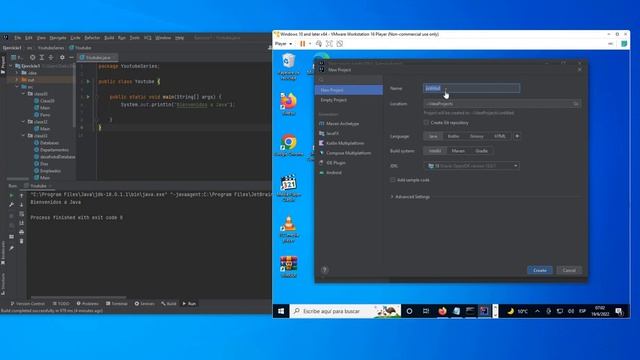
Task: Collapse the Ejercicio1 project root node
Action: pyautogui.click(x=11, y=66)
